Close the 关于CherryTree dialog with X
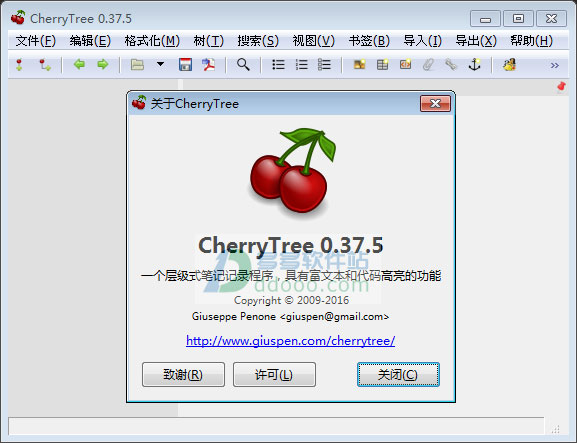Image resolution: width=577 pixels, height=443 pixels. [435, 103]
